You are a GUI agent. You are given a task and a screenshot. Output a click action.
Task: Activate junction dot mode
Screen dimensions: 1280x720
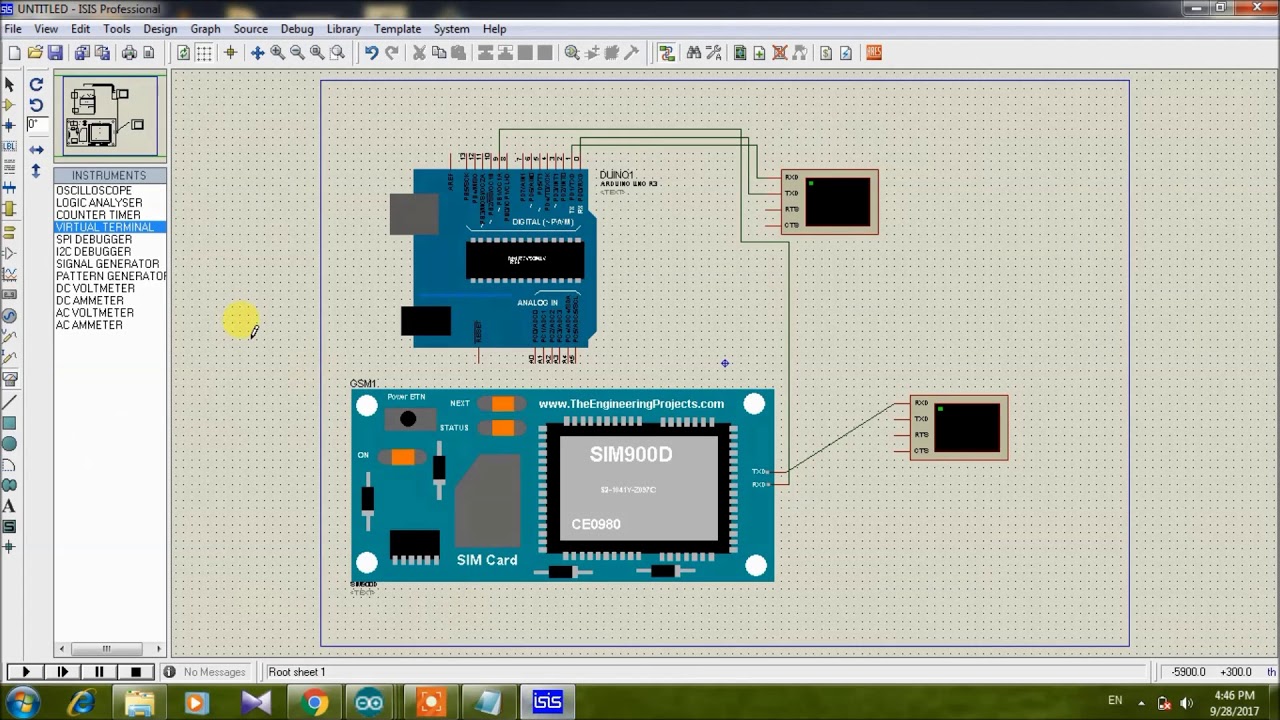pos(9,125)
